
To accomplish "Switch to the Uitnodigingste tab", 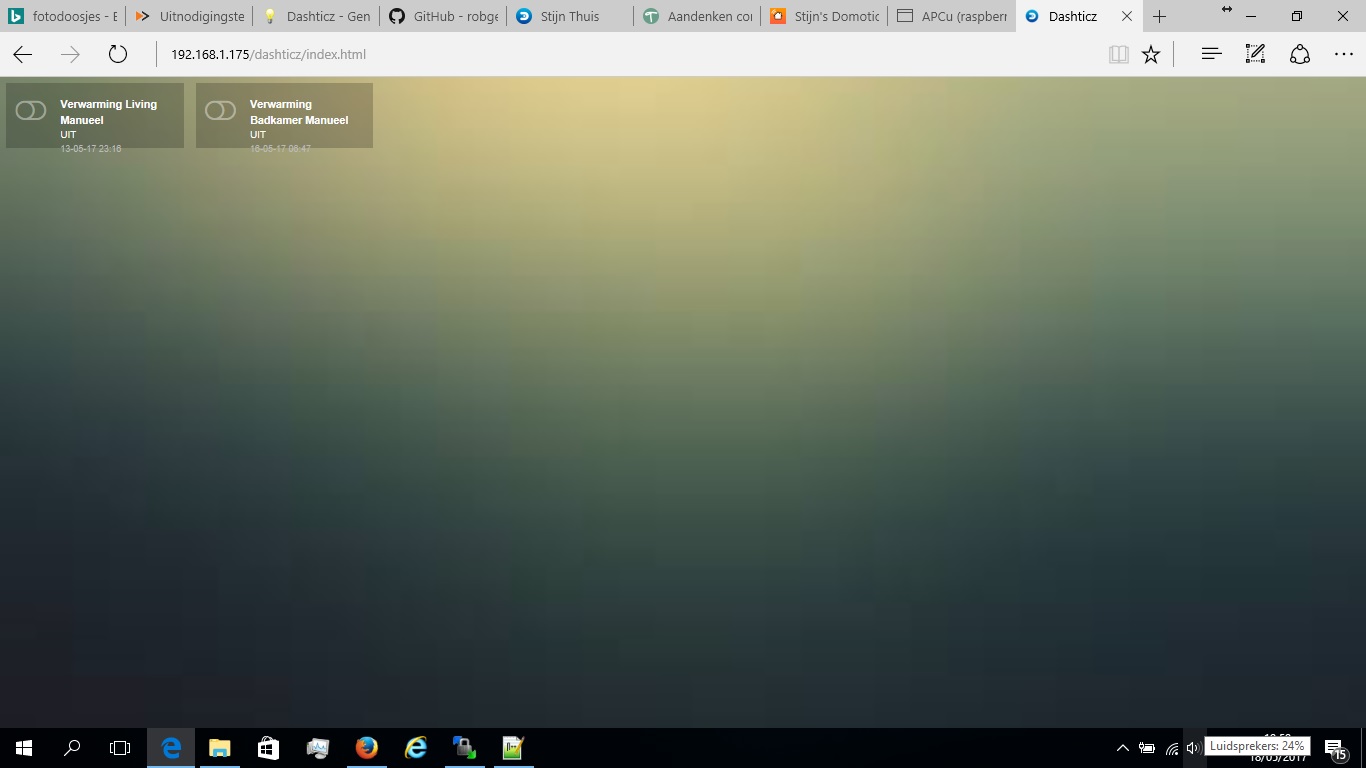I will [x=189, y=16].
